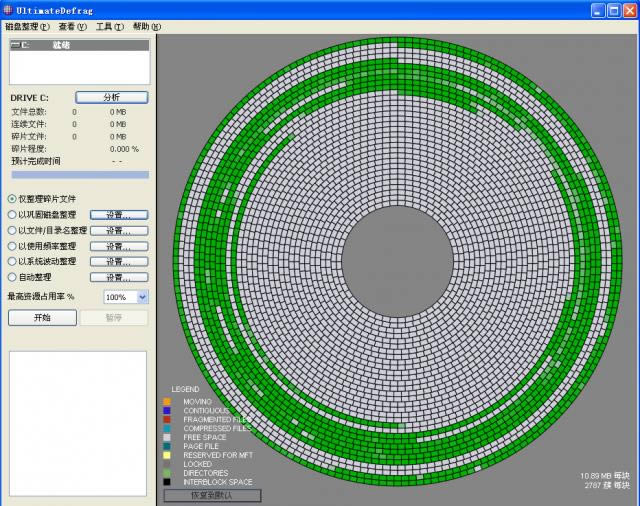Click the red FRAGMENTED FILES legend swatch
Image resolution: width=640 pixels, height=506 pixels.
coord(167,419)
